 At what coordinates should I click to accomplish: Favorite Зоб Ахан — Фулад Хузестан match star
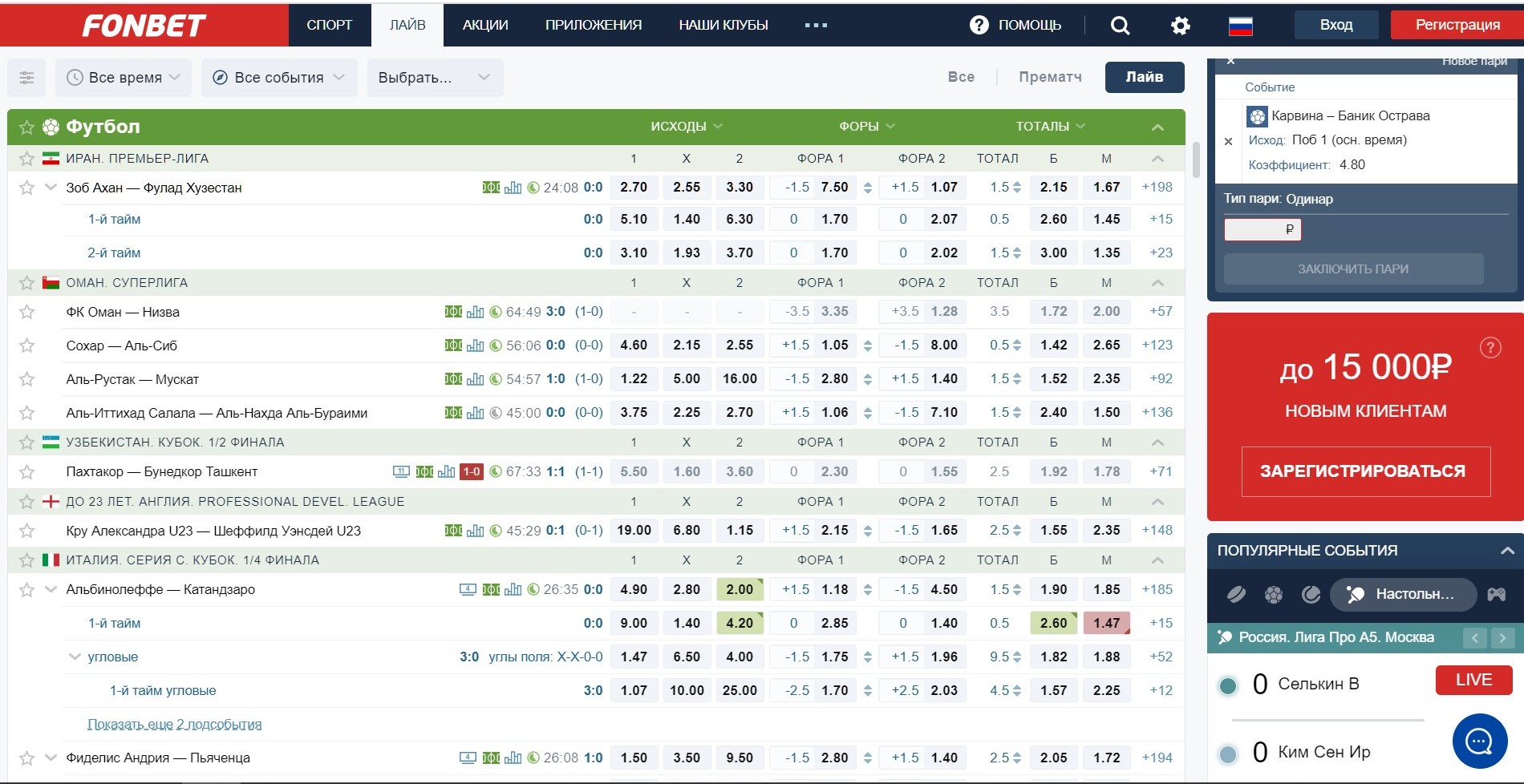pos(26,188)
